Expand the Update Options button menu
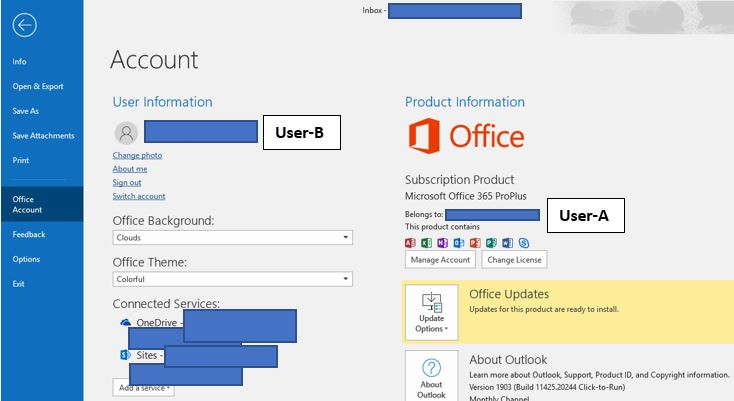Screen dimensions: 734x401 coord(432,312)
